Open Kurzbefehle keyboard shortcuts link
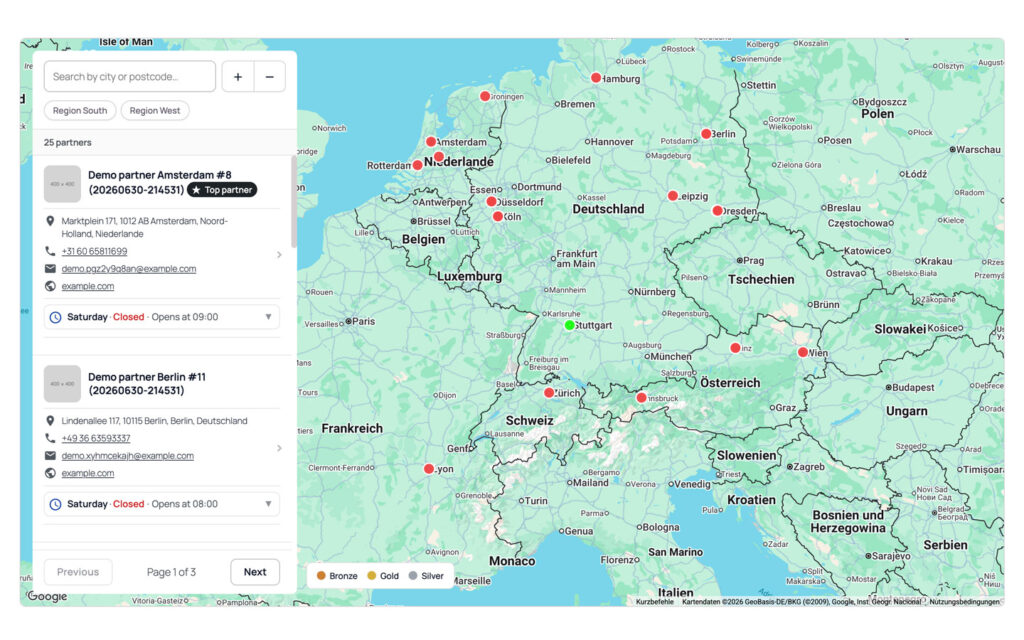Viewport: 1024px width, 640px height. (654, 601)
